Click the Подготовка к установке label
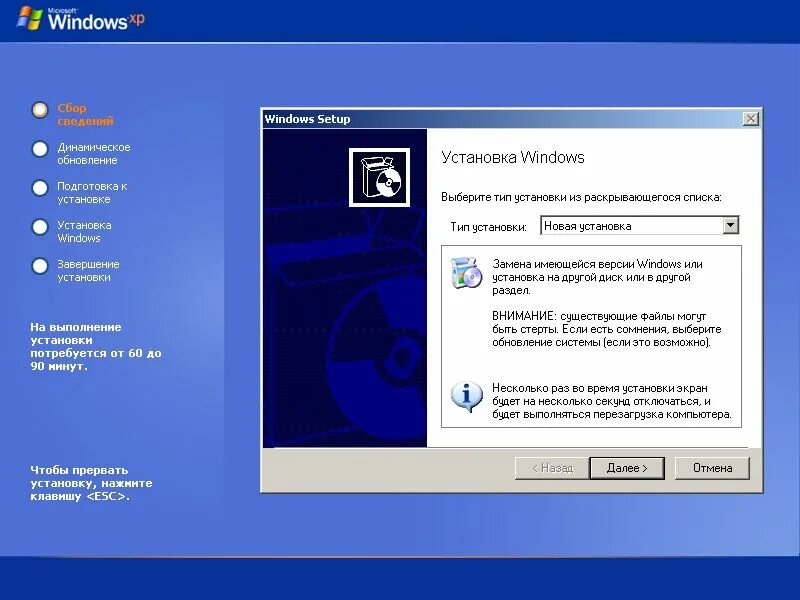800x600 pixels. tap(92, 192)
